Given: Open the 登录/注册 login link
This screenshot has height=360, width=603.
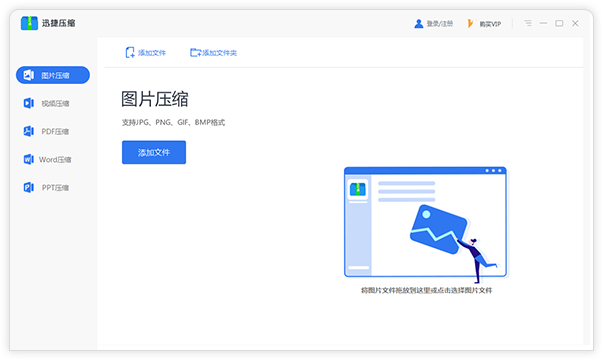Looking at the screenshot, I should coord(440,24).
